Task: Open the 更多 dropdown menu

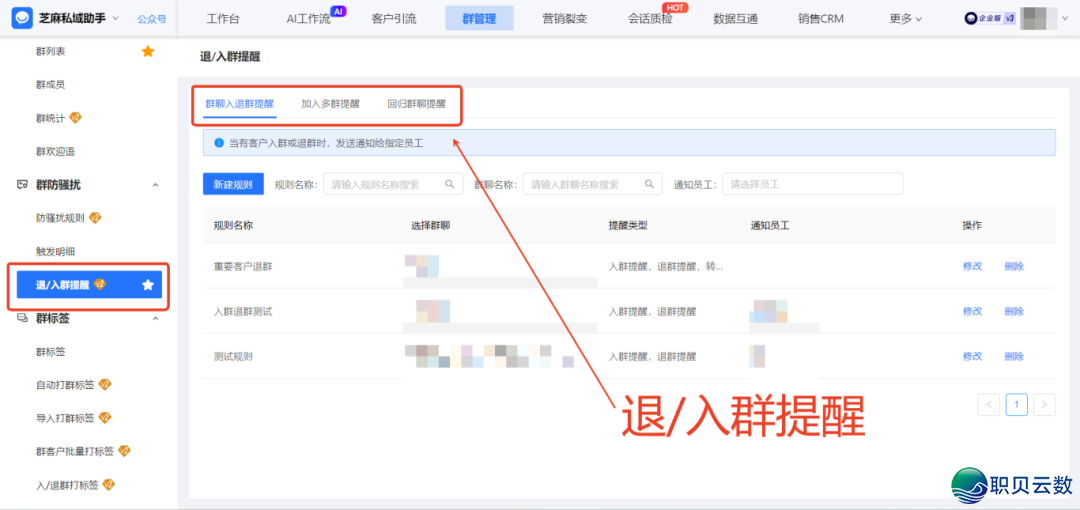Action: pyautogui.click(x=906, y=19)
